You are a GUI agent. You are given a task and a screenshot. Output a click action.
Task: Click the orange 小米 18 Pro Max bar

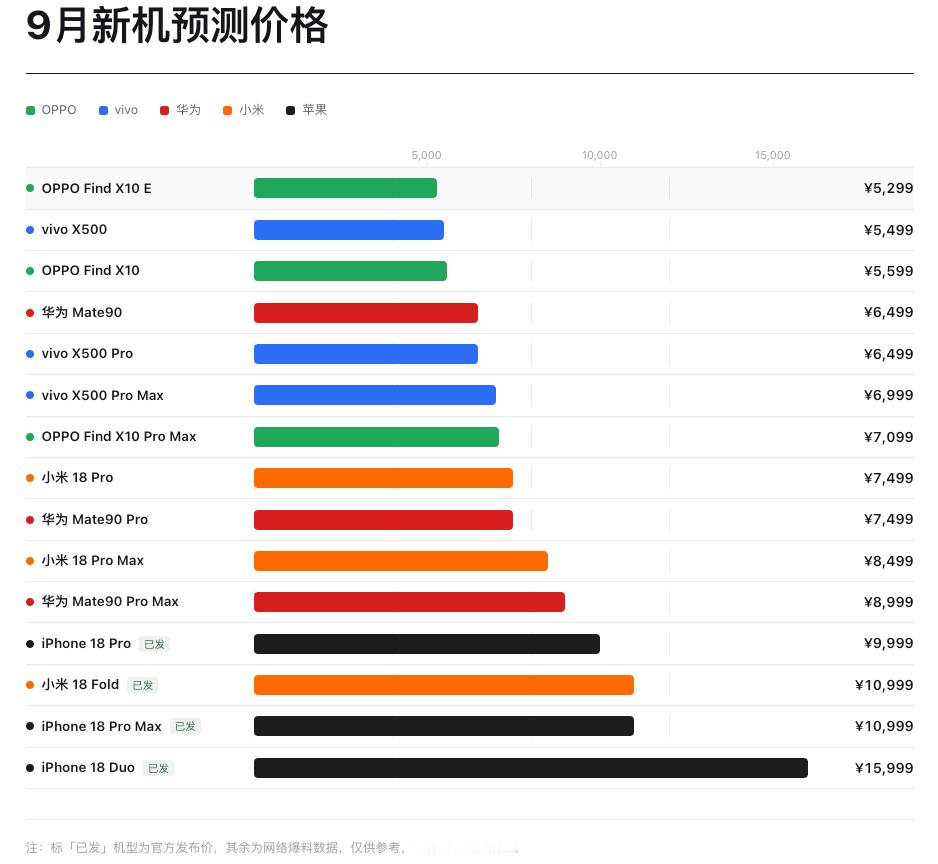tap(401, 561)
